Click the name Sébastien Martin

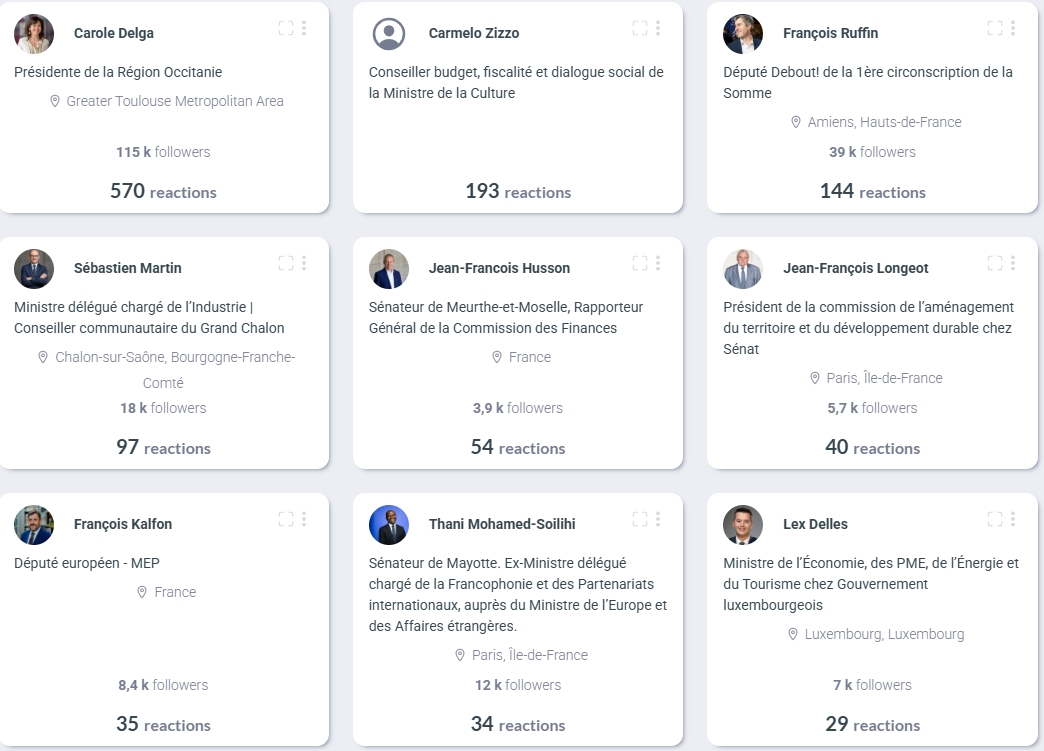tap(128, 268)
